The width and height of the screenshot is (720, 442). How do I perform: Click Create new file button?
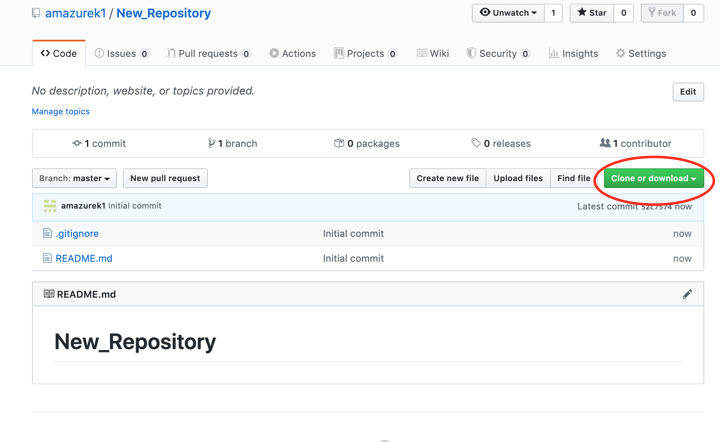pos(448,178)
